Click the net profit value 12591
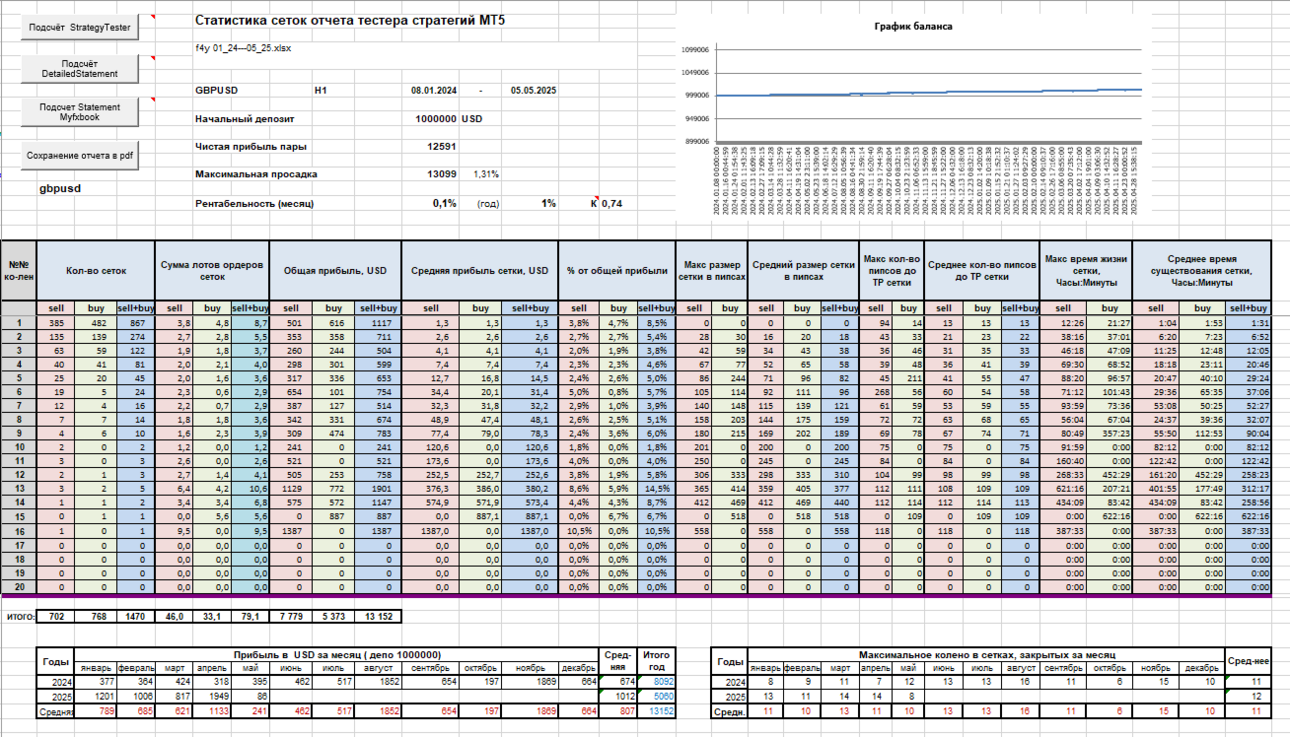 point(442,146)
